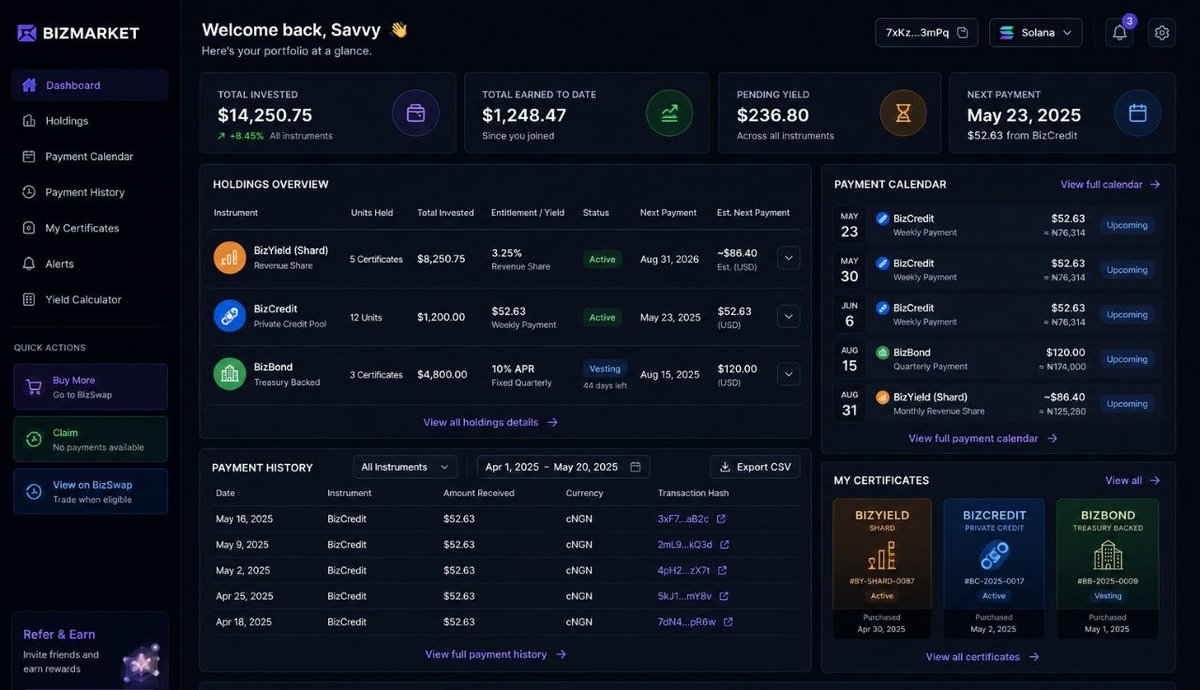Screen dimensions: 1200x690
Task: Click the $14,250.75 total invested value
Action: click(265, 115)
